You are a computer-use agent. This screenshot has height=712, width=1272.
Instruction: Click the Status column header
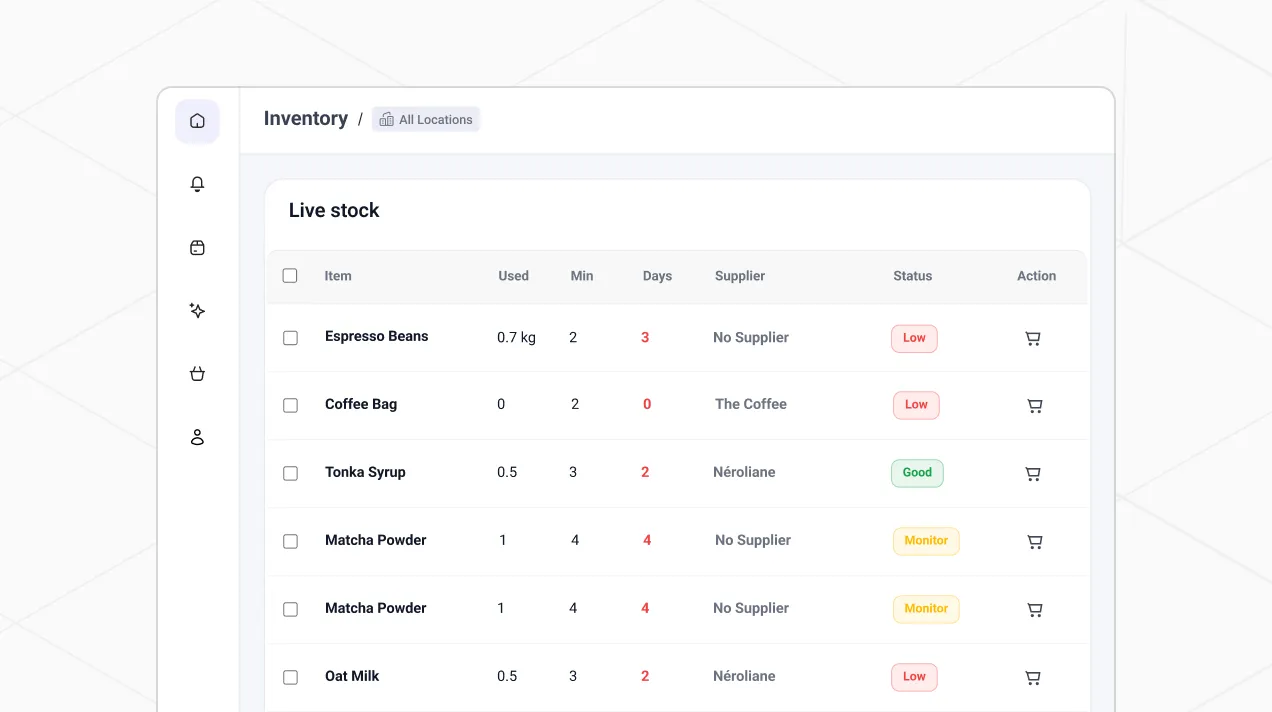[x=912, y=276]
